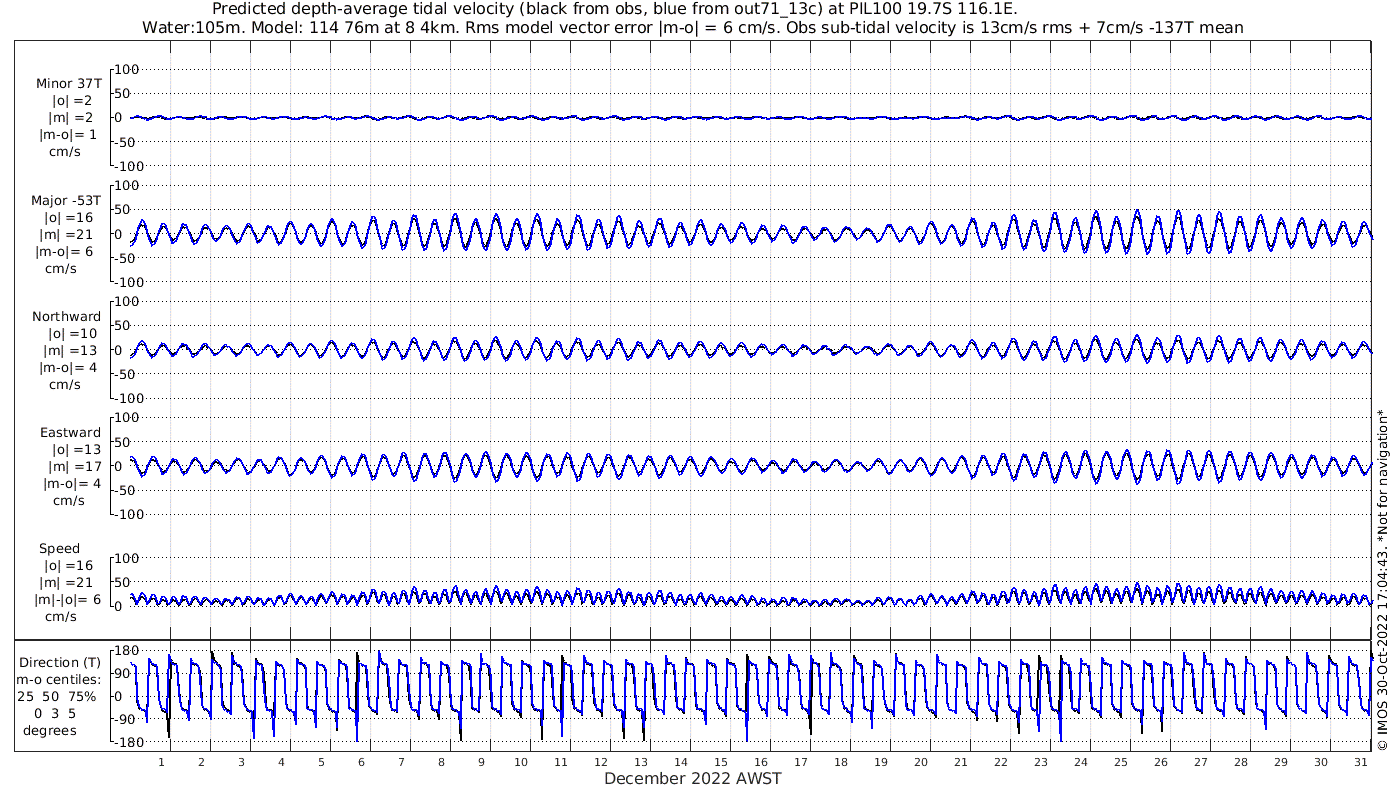This screenshot has height=800, width=1400.
Task: Click day 15 tick label on date axis
Action: click(x=721, y=762)
